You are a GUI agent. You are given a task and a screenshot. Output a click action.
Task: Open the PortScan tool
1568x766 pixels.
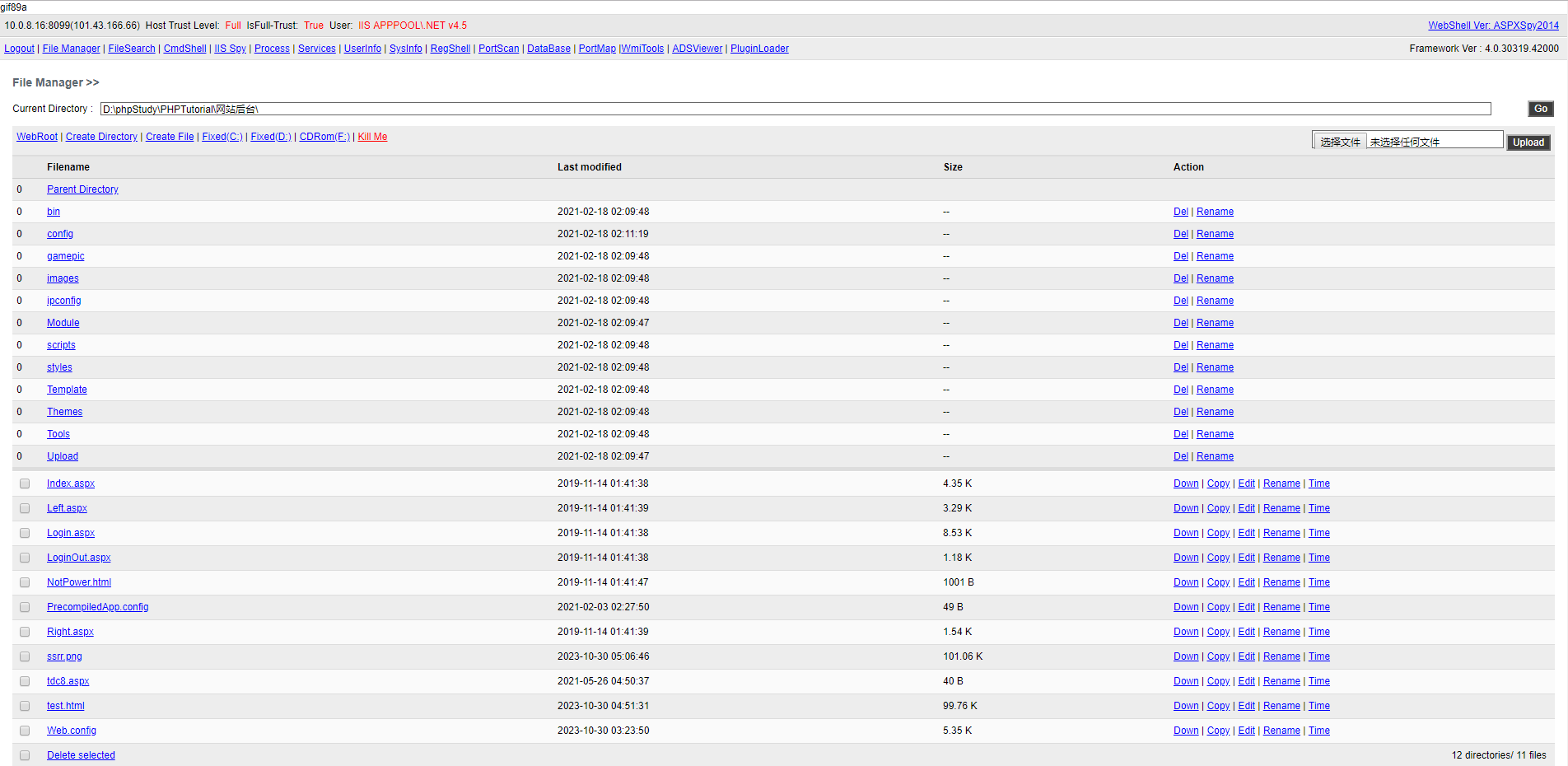point(498,49)
